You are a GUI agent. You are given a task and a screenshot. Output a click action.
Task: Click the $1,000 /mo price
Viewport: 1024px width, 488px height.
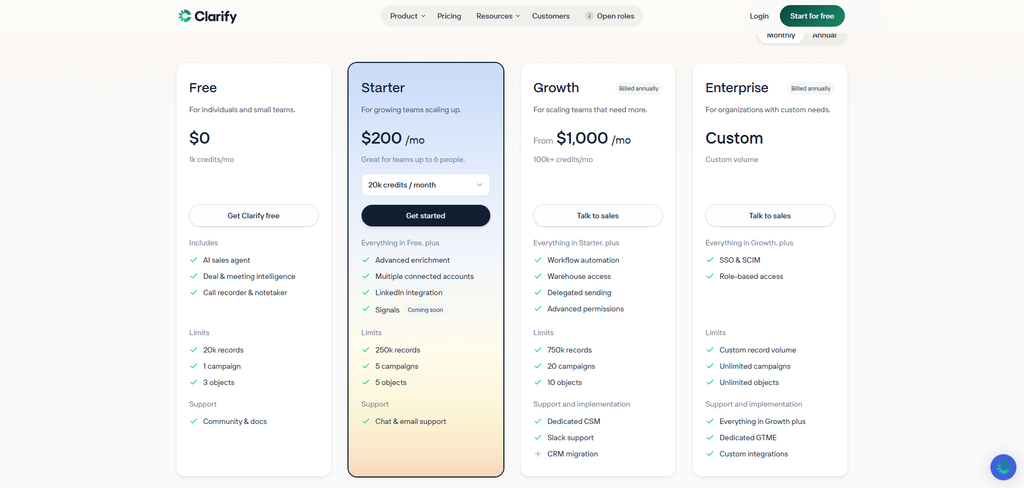(594, 138)
